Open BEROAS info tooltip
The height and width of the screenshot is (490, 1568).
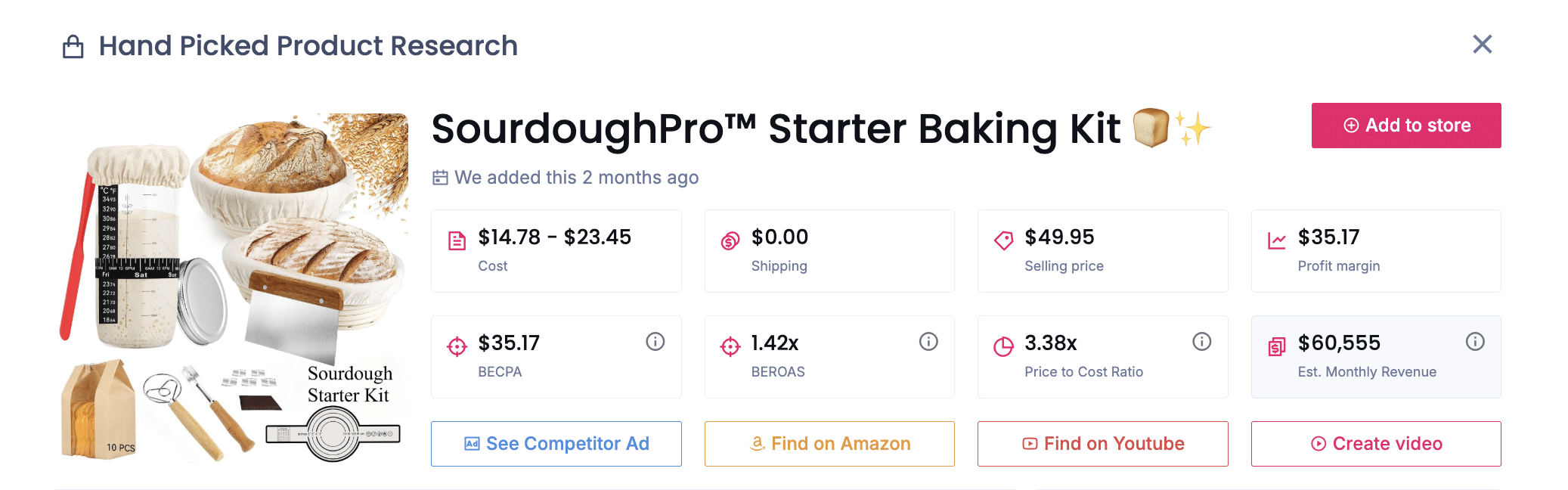(x=928, y=340)
